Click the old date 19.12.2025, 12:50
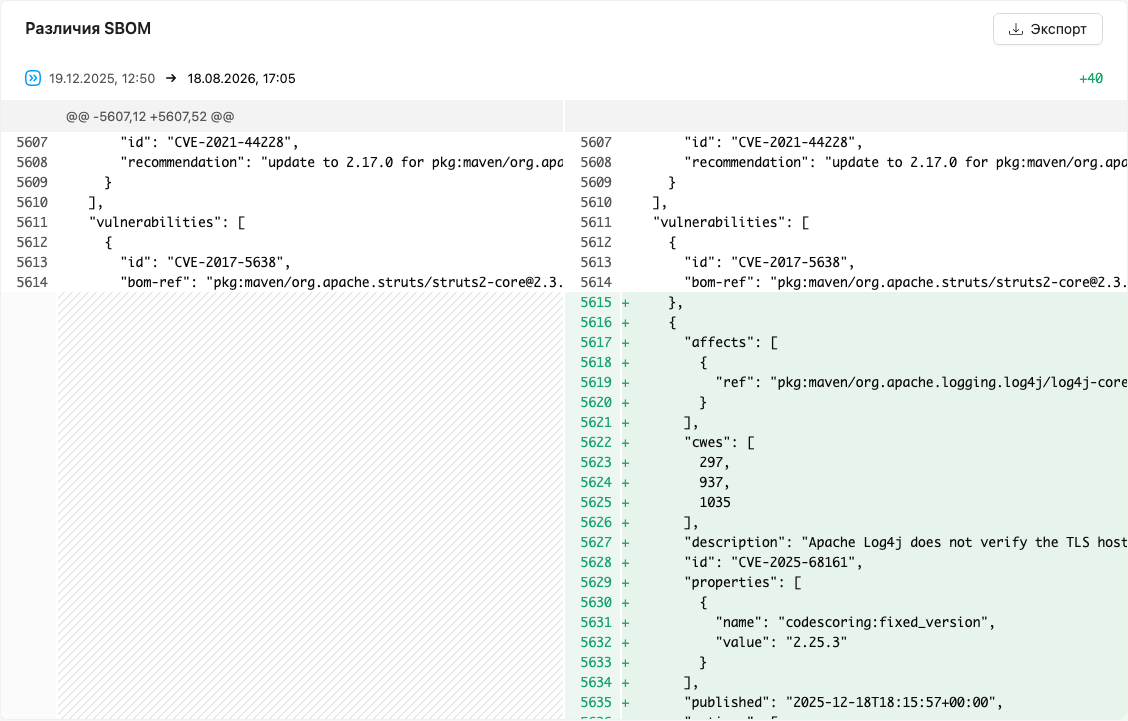 (102, 78)
